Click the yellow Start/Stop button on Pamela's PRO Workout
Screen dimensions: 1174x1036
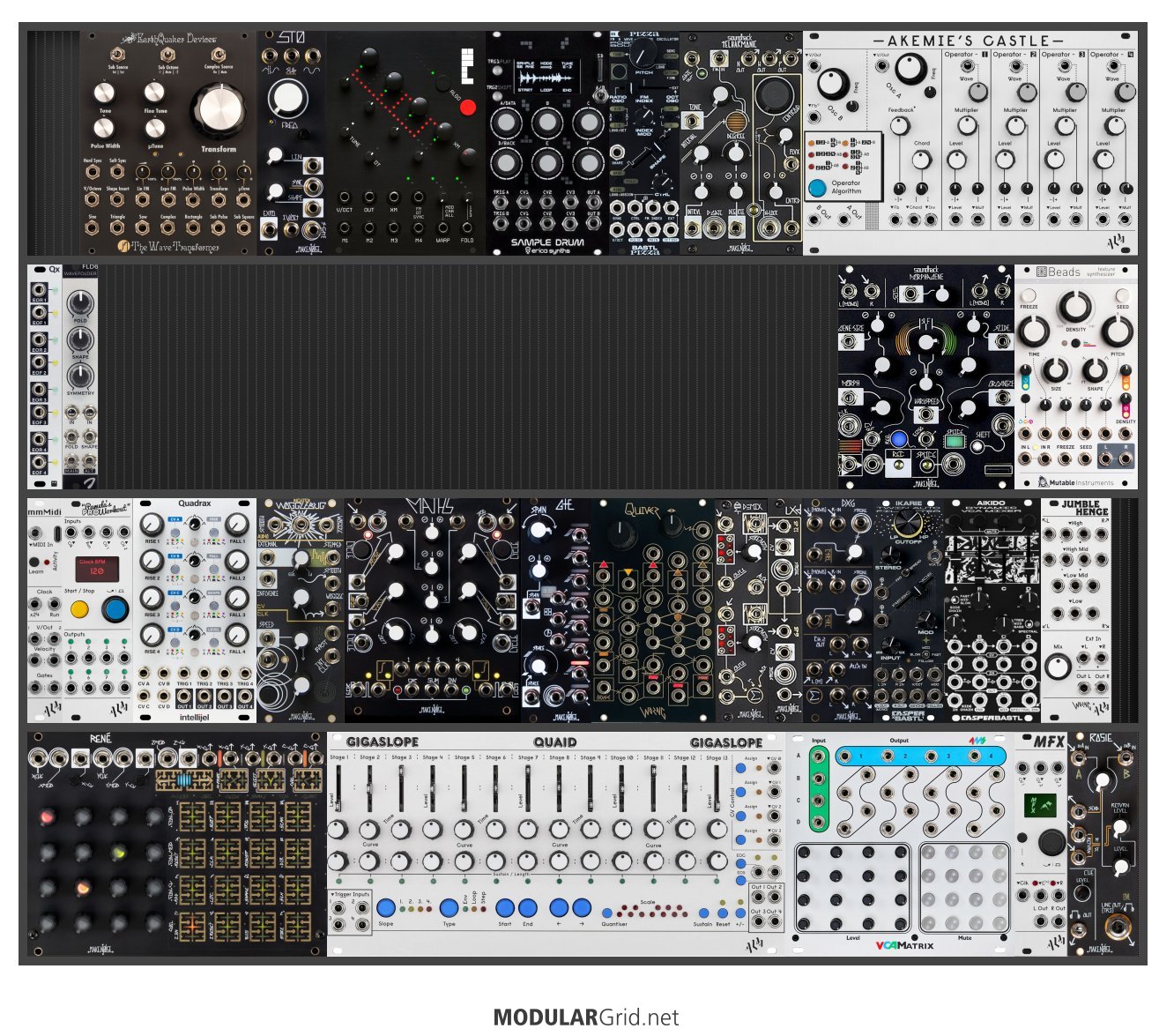click(x=79, y=609)
